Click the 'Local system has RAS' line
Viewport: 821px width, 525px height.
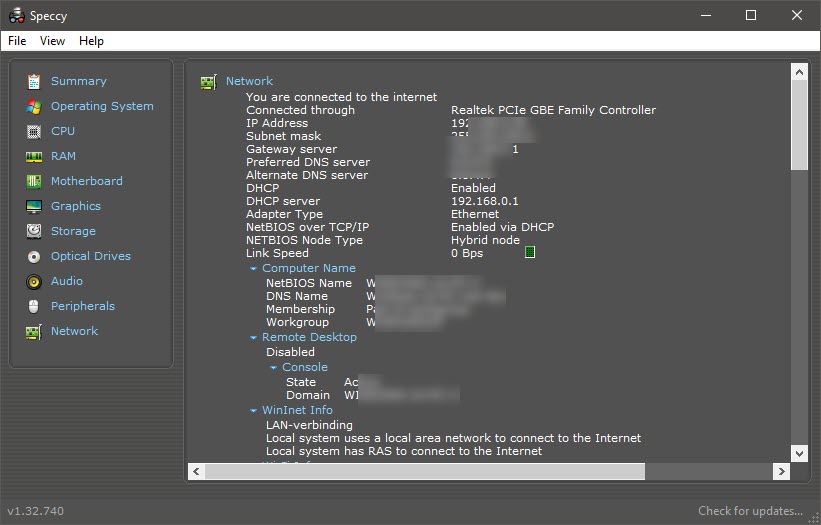(x=404, y=451)
